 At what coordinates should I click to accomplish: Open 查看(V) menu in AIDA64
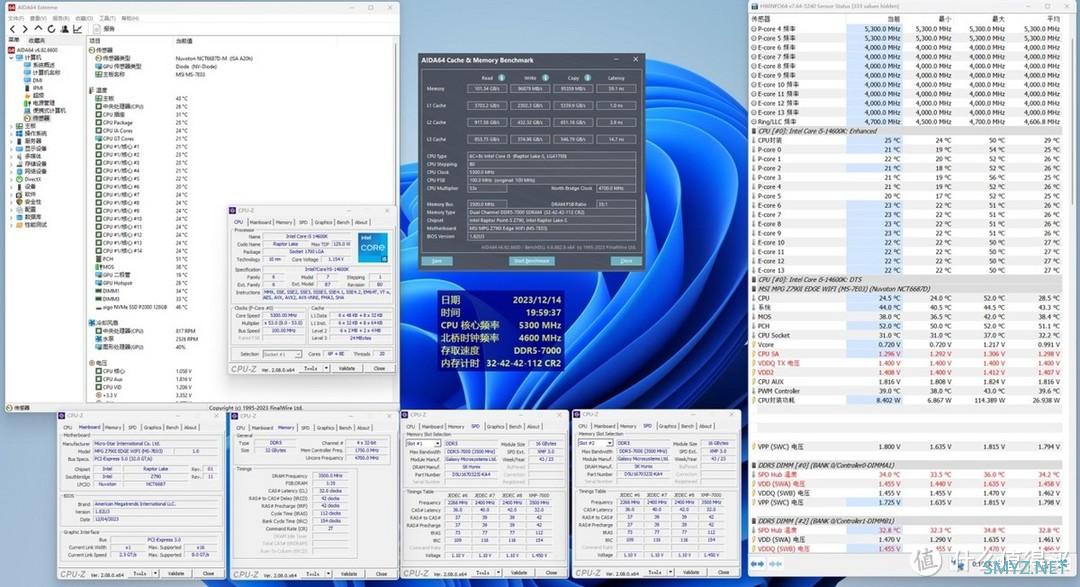click(39, 18)
